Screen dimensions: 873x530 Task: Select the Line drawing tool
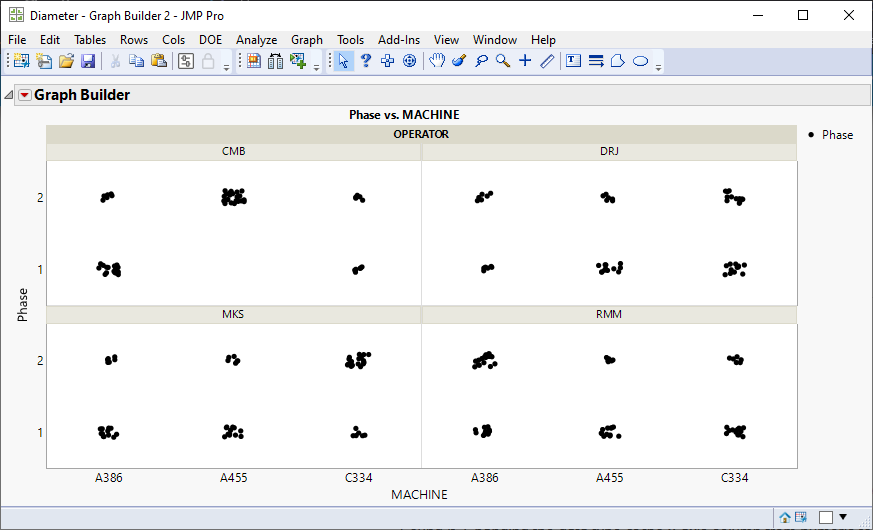pyautogui.click(x=547, y=61)
